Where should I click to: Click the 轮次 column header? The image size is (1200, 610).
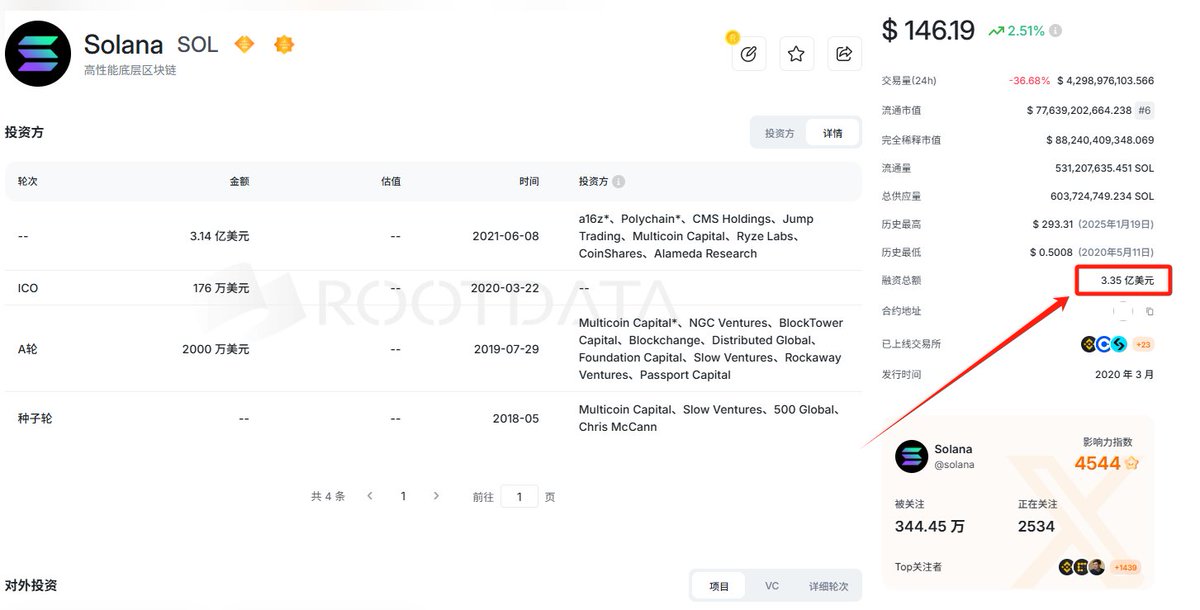click(x=28, y=182)
